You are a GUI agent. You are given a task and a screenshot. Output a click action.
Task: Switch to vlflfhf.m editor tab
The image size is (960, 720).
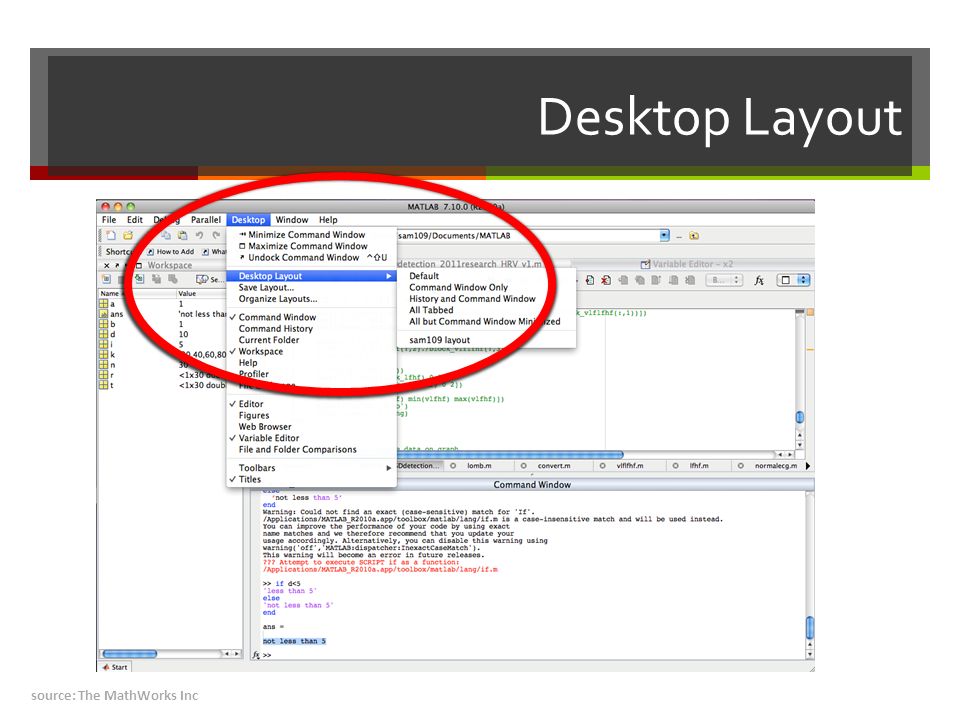click(x=629, y=466)
